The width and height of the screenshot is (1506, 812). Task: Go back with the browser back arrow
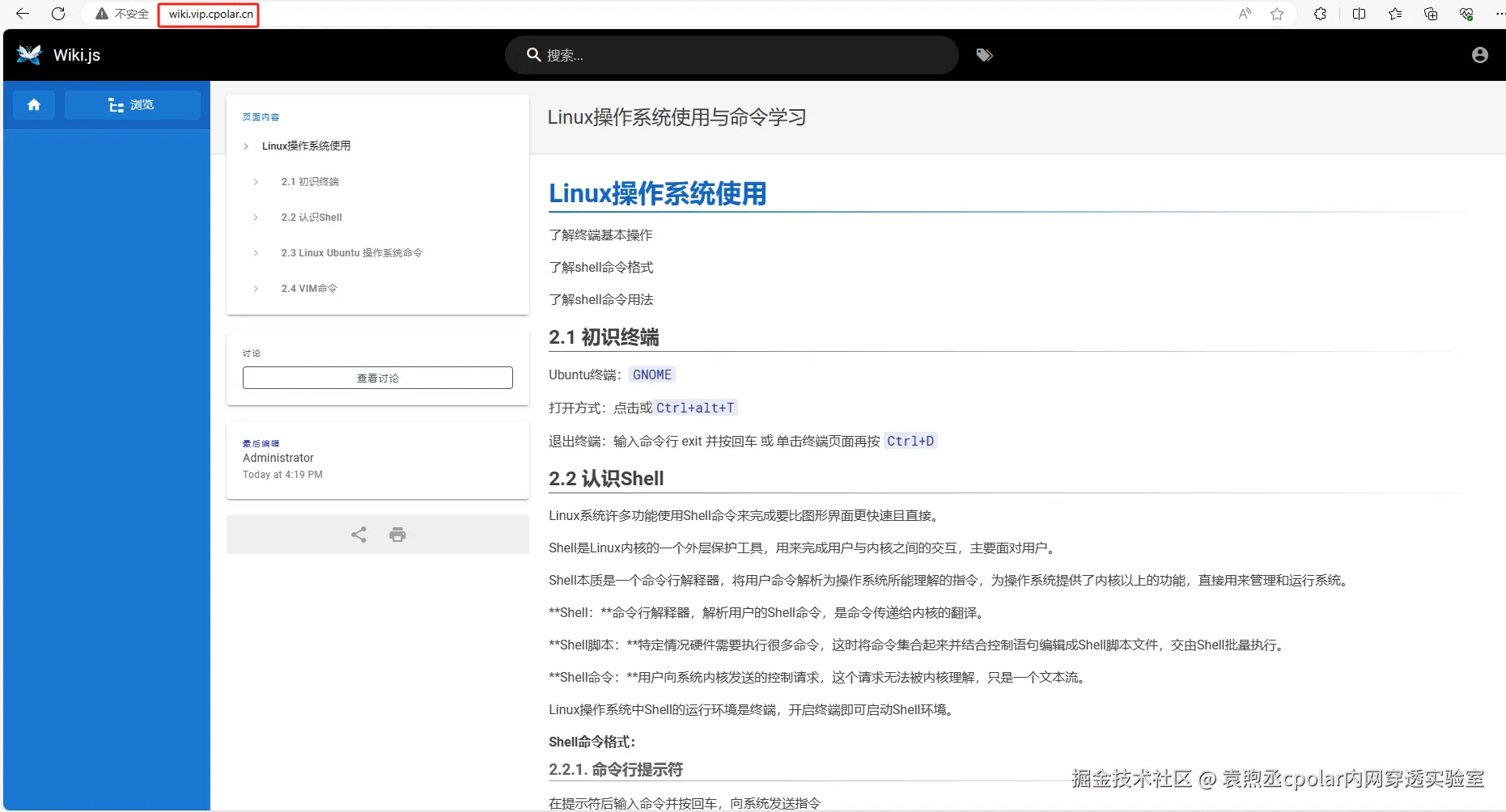tap(23, 14)
